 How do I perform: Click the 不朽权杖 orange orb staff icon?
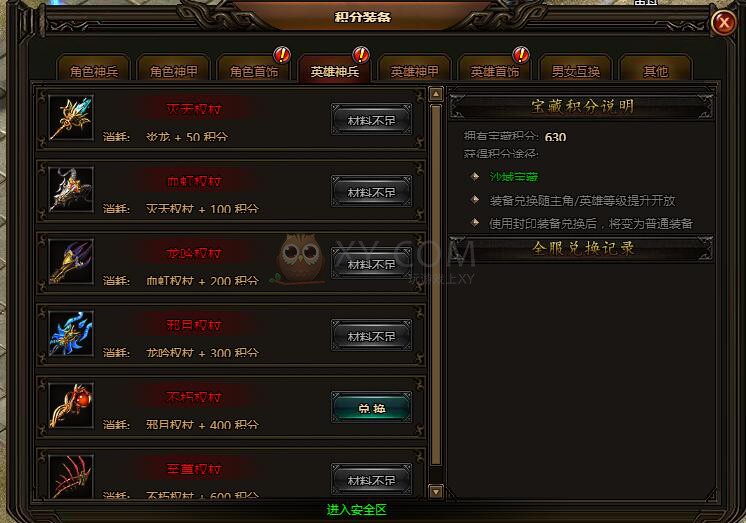coord(71,405)
